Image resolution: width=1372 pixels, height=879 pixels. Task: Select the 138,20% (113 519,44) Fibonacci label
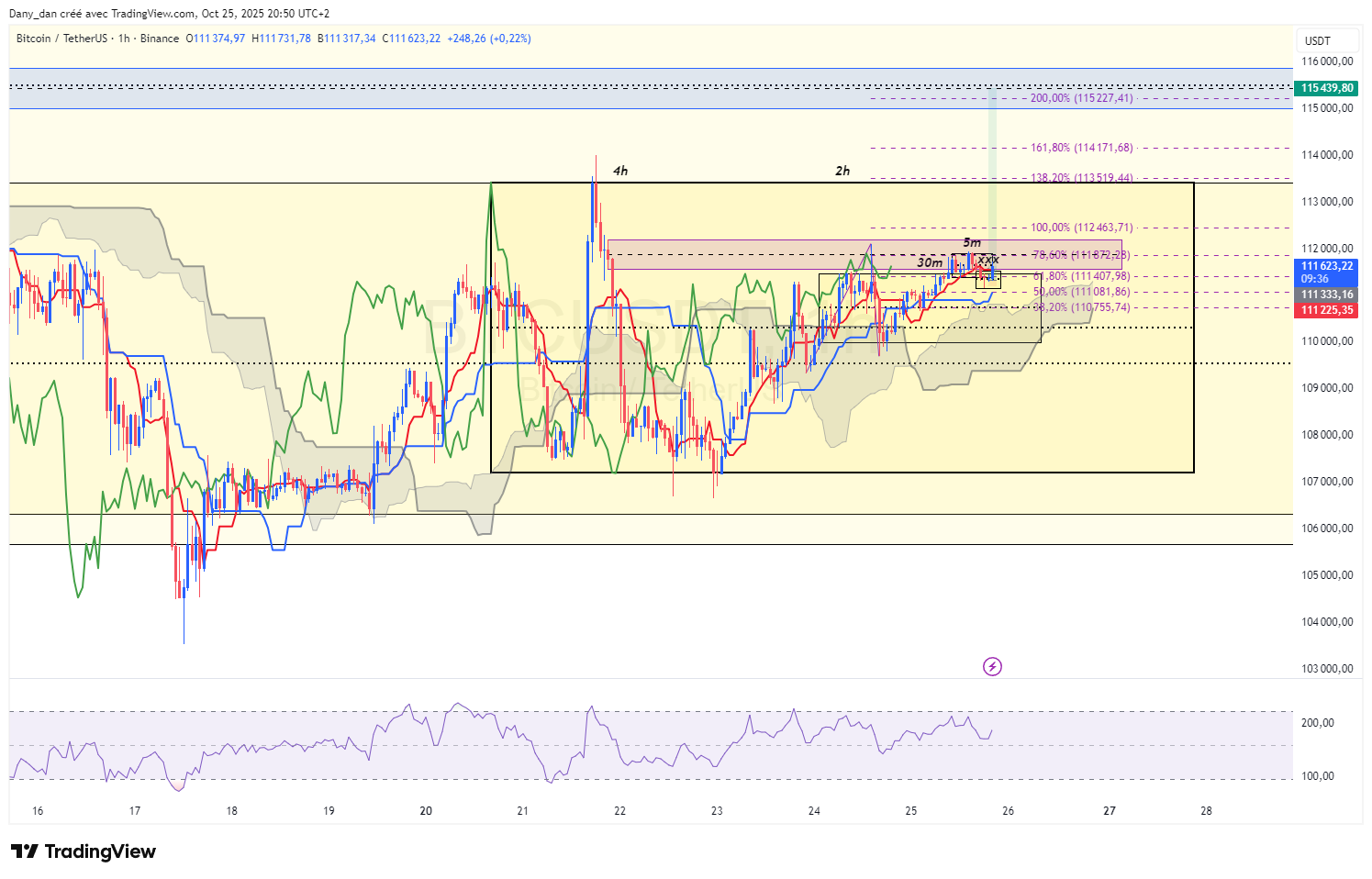(1081, 178)
